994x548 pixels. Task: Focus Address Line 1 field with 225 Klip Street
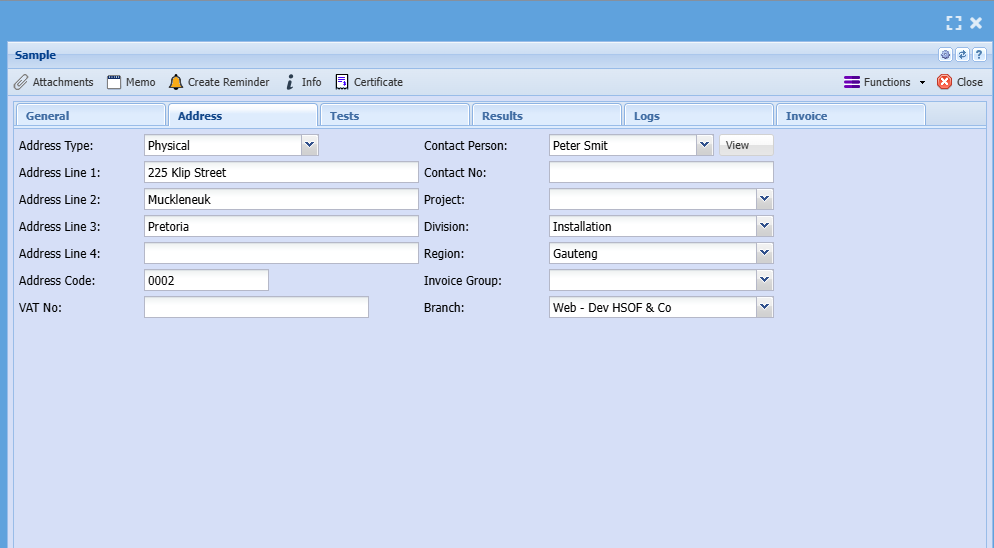tap(281, 173)
